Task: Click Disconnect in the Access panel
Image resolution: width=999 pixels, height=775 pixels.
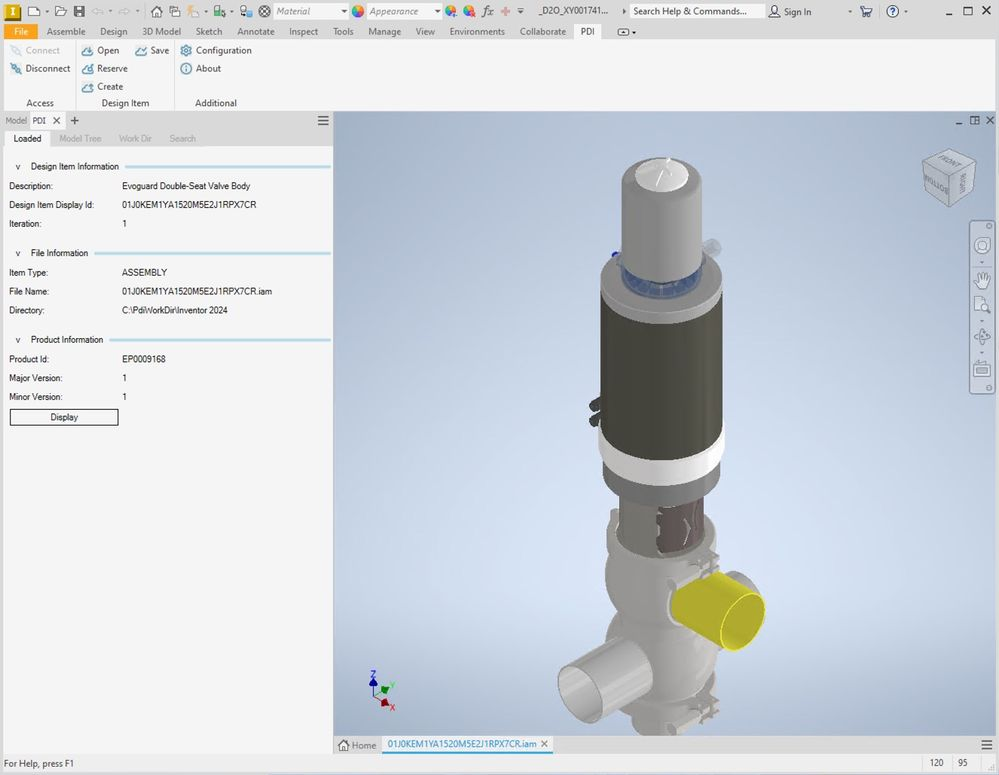Action: (40, 68)
